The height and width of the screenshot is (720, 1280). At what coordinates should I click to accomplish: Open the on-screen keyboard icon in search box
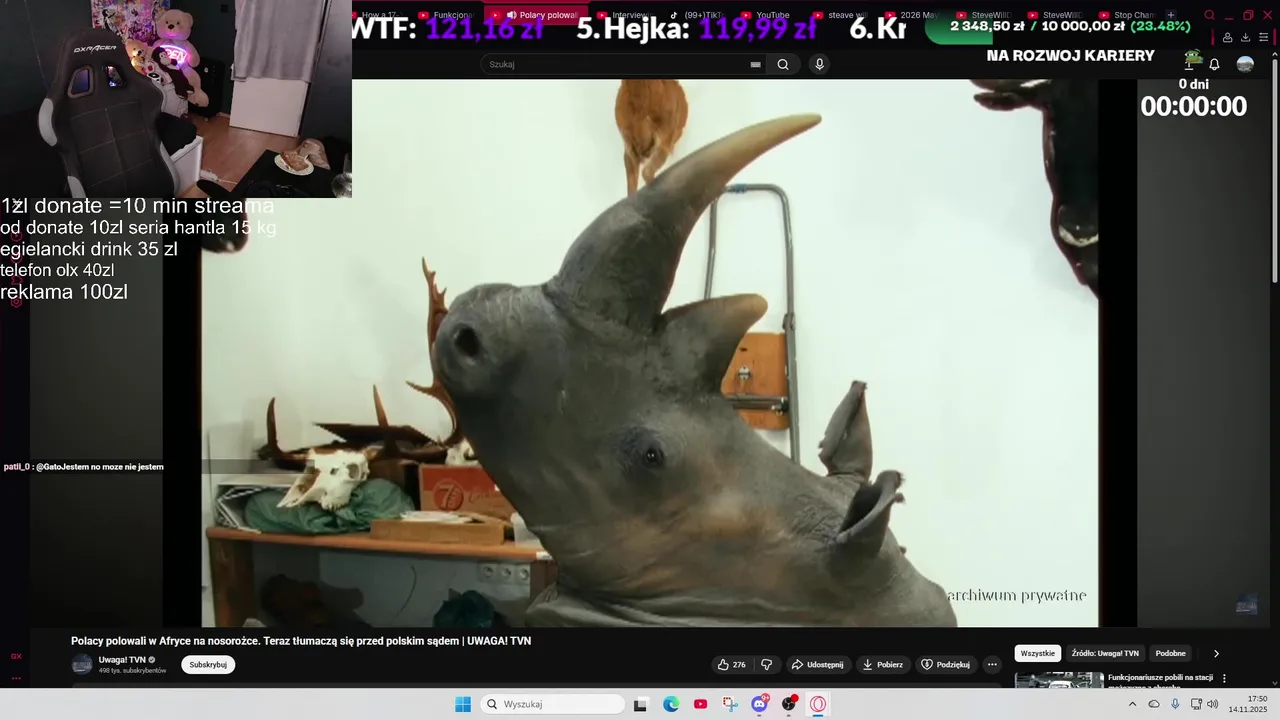tap(756, 64)
